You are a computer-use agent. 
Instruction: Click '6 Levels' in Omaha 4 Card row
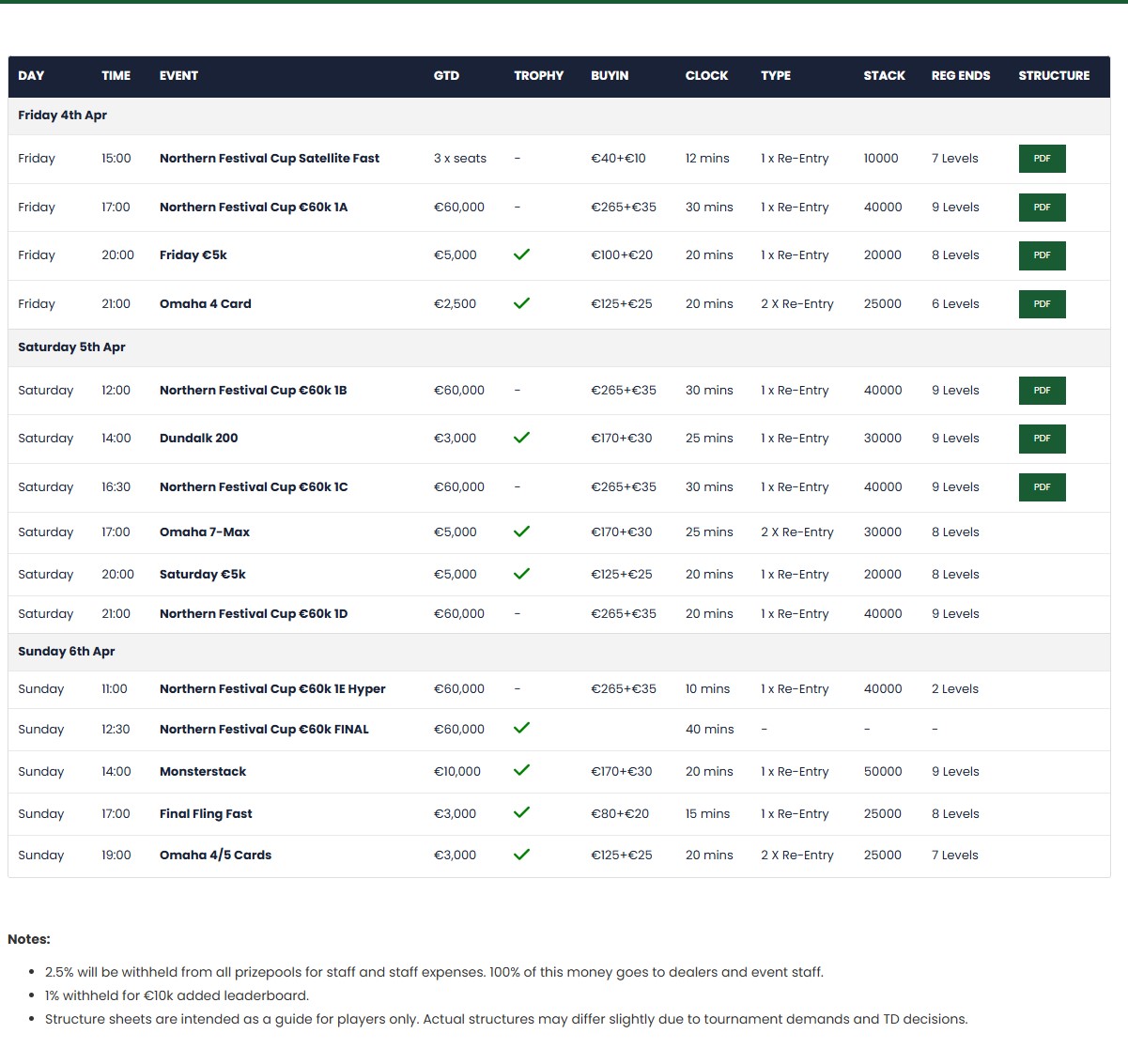[x=955, y=304]
